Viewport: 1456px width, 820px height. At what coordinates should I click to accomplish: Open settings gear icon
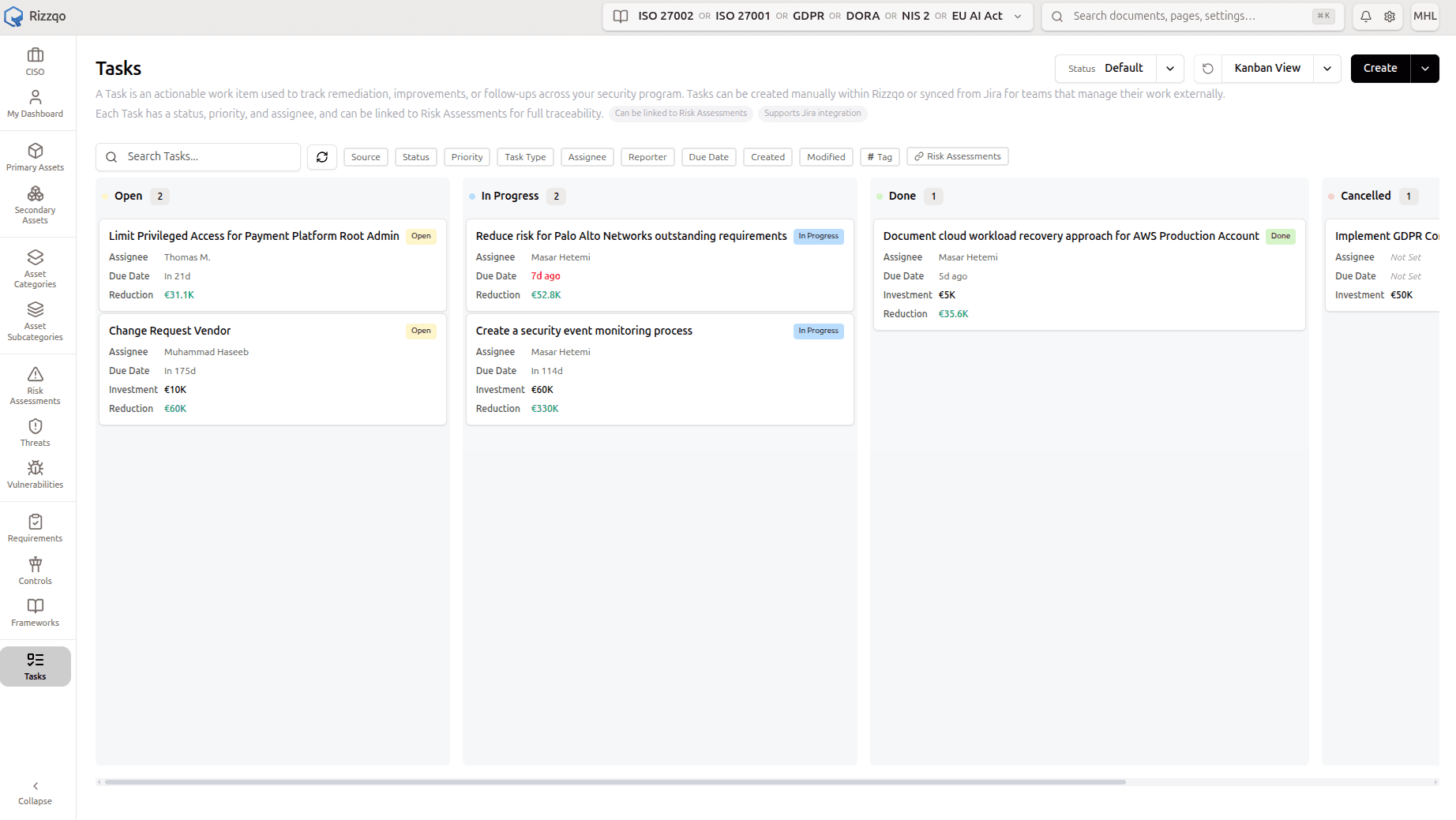pos(1390,16)
